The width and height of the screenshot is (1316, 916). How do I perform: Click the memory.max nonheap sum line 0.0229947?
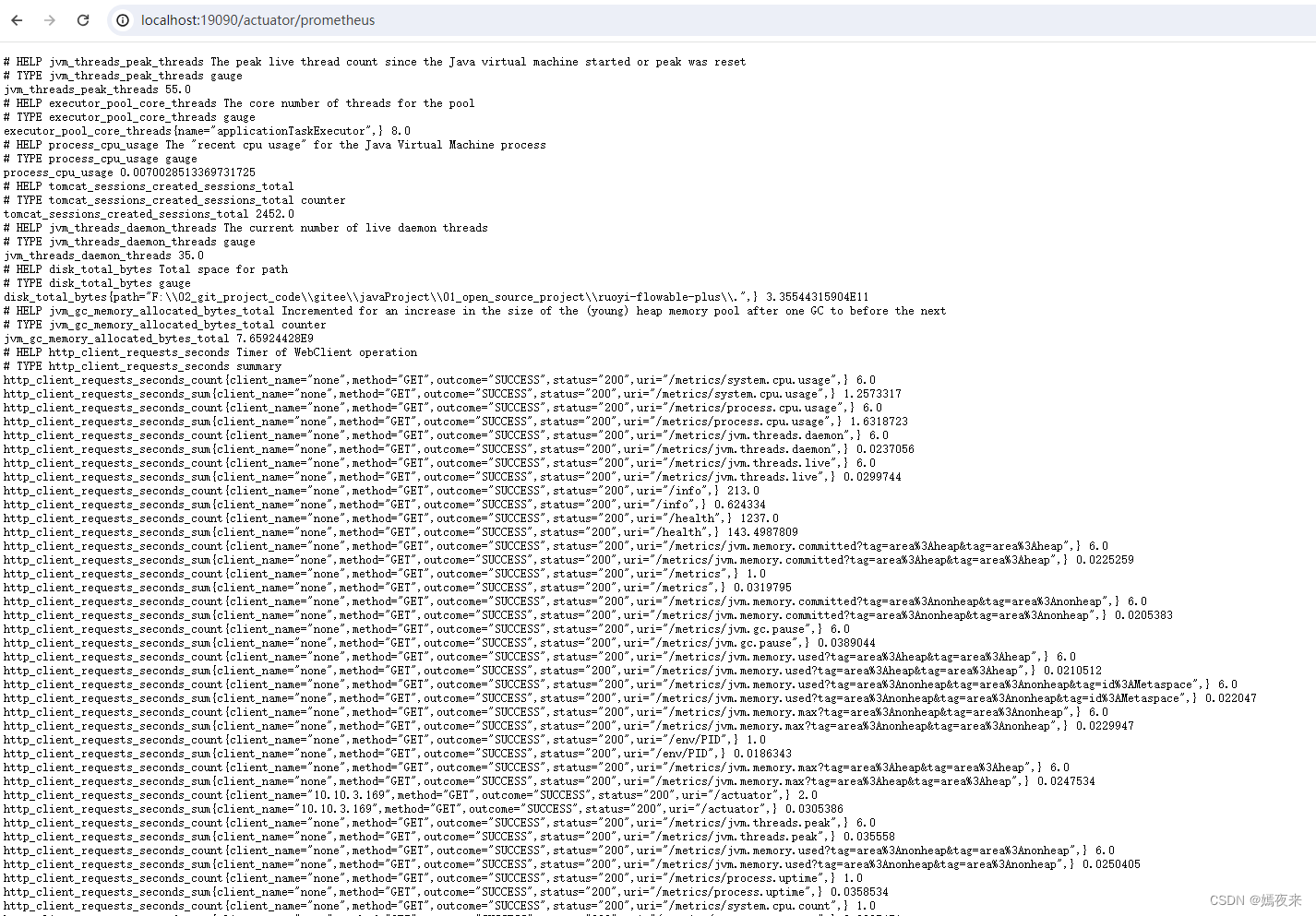(x=569, y=726)
